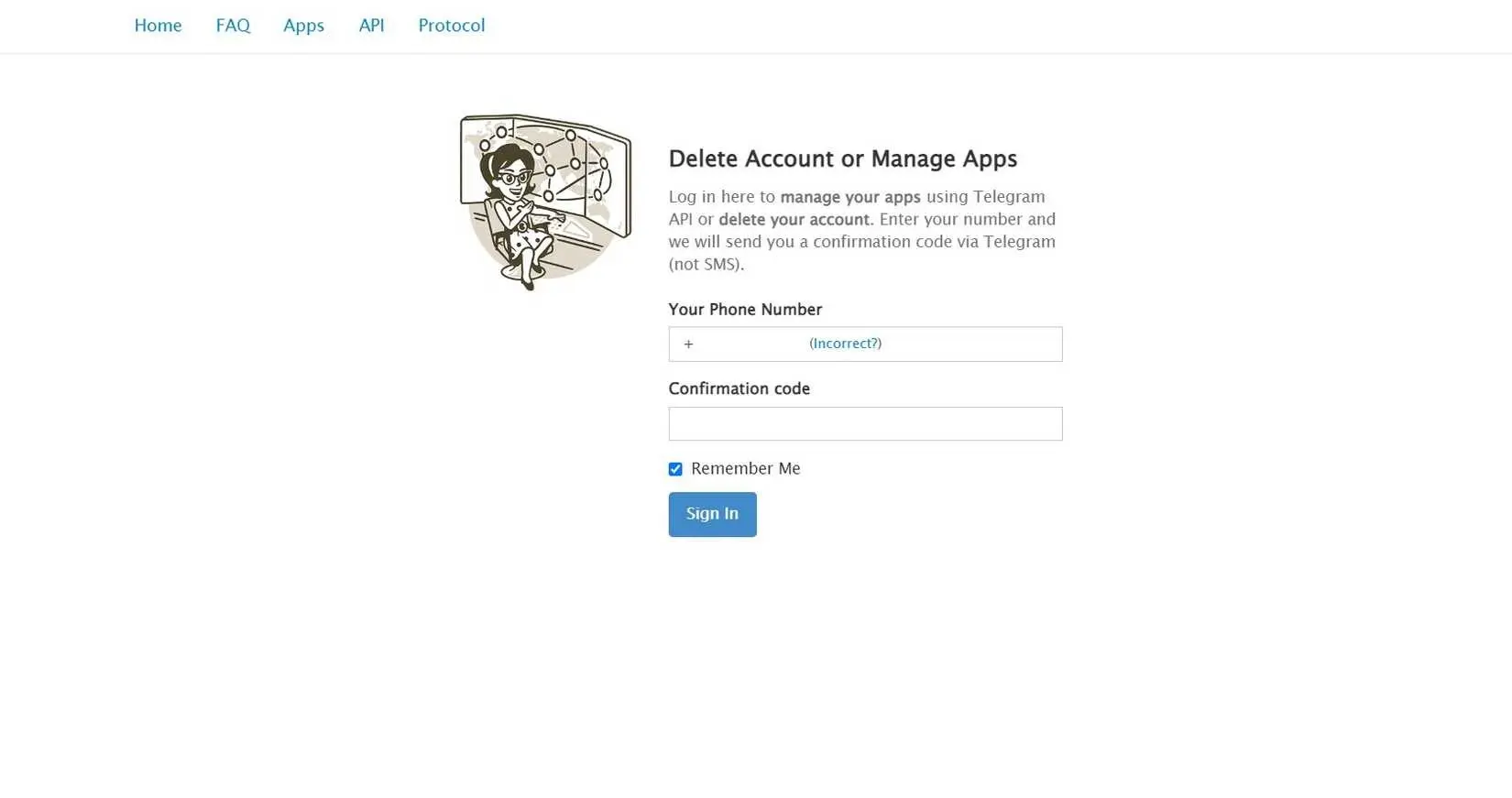This screenshot has width=1512, height=798.
Task: Open the Home navigation link
Action: pos(158,26)
